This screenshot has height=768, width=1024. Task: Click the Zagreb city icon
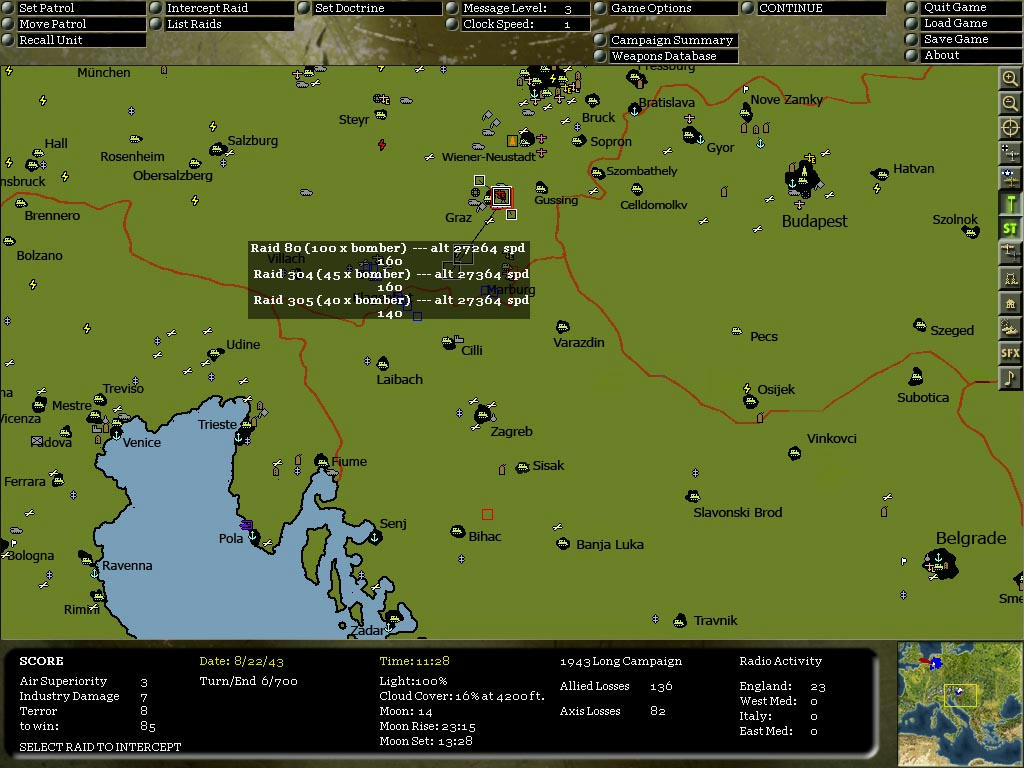[x=483, y=413]
